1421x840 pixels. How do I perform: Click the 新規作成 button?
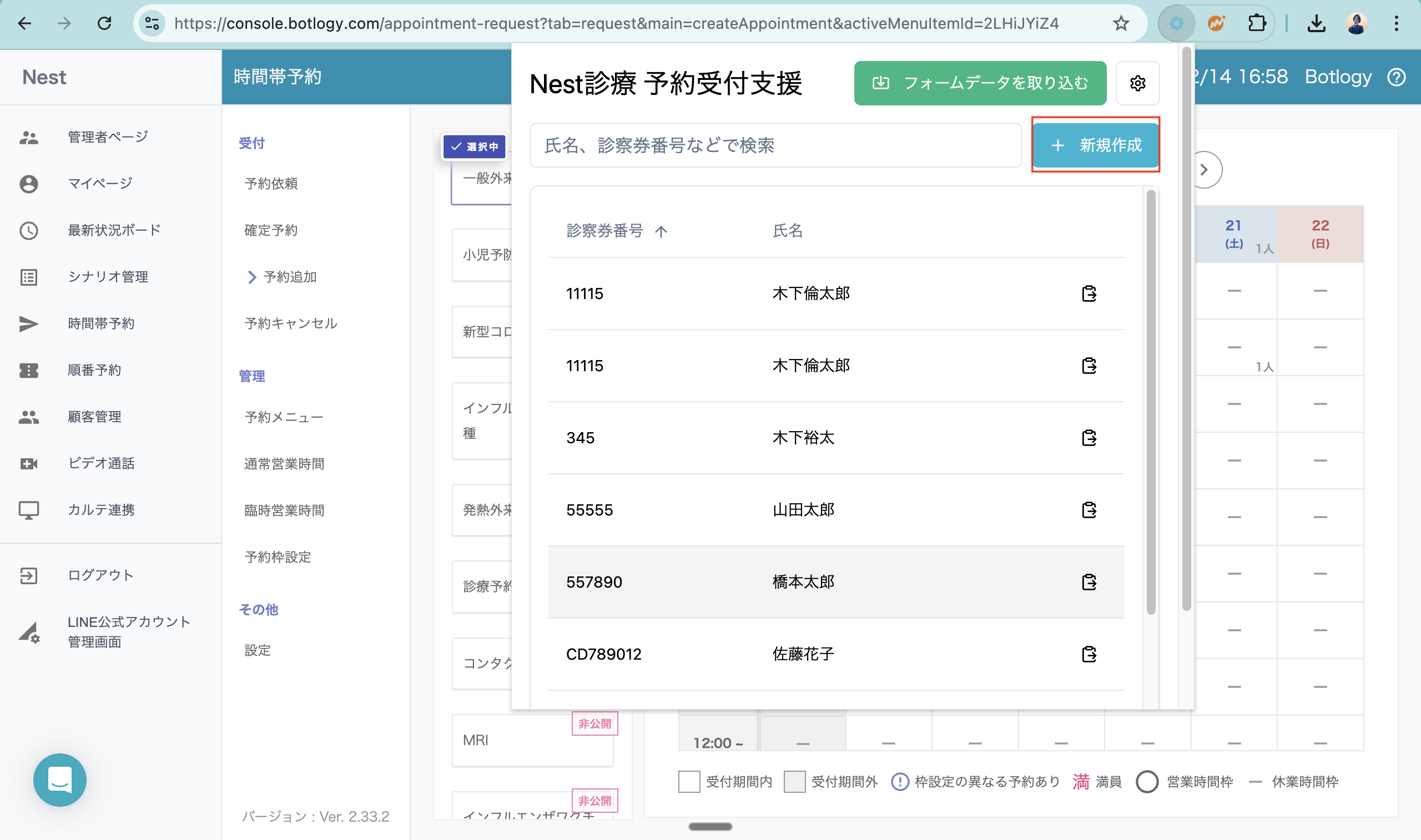[1095, 145]
